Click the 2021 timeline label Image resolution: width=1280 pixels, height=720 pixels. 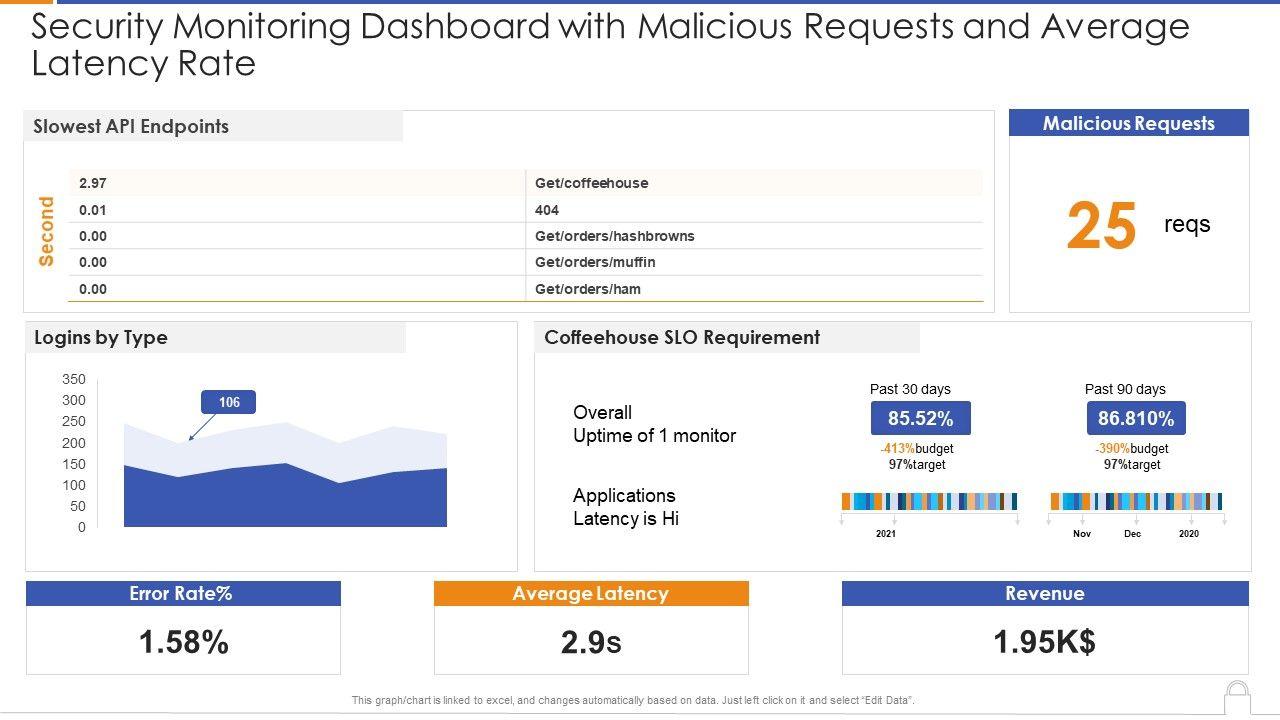[x=886, y=534]
